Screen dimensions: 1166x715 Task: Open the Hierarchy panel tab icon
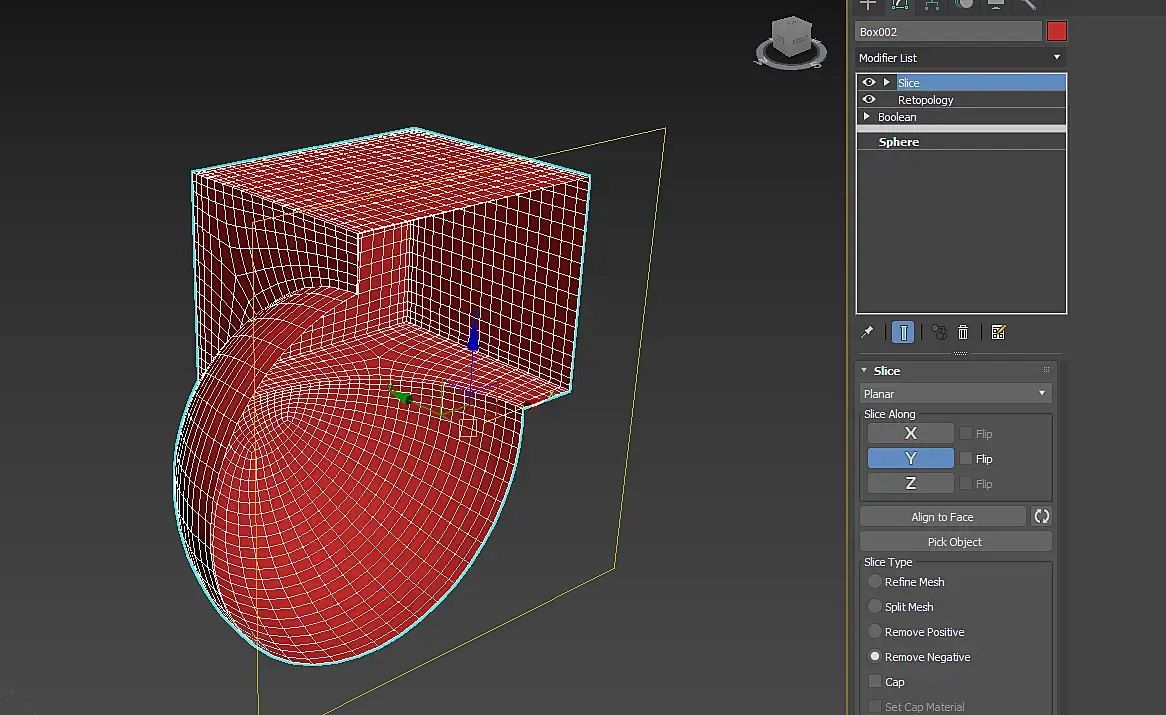coord(931,4)
